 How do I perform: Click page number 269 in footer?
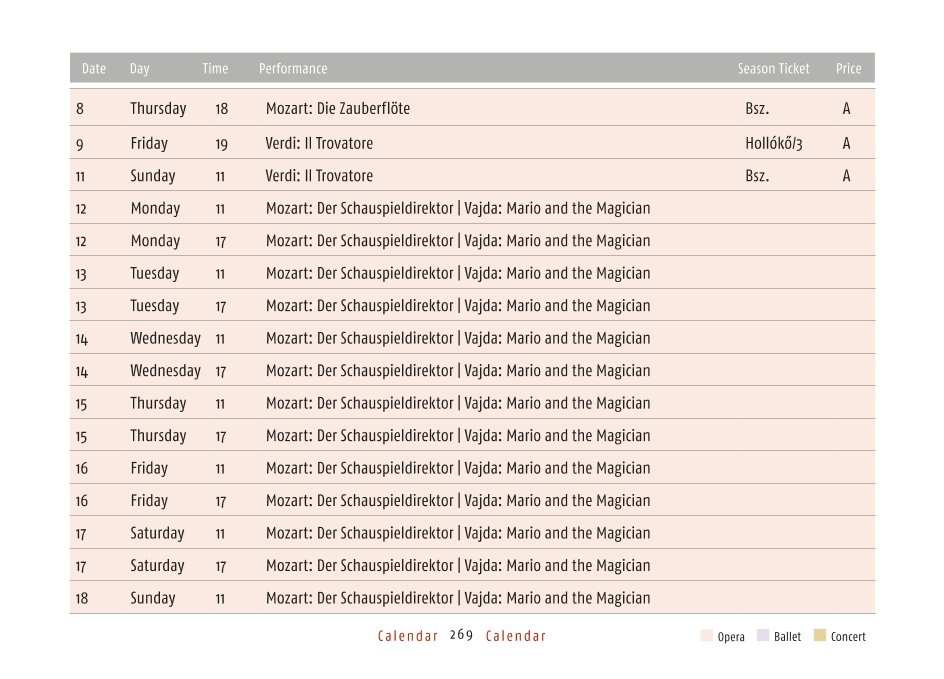click(x=461, y=635)
